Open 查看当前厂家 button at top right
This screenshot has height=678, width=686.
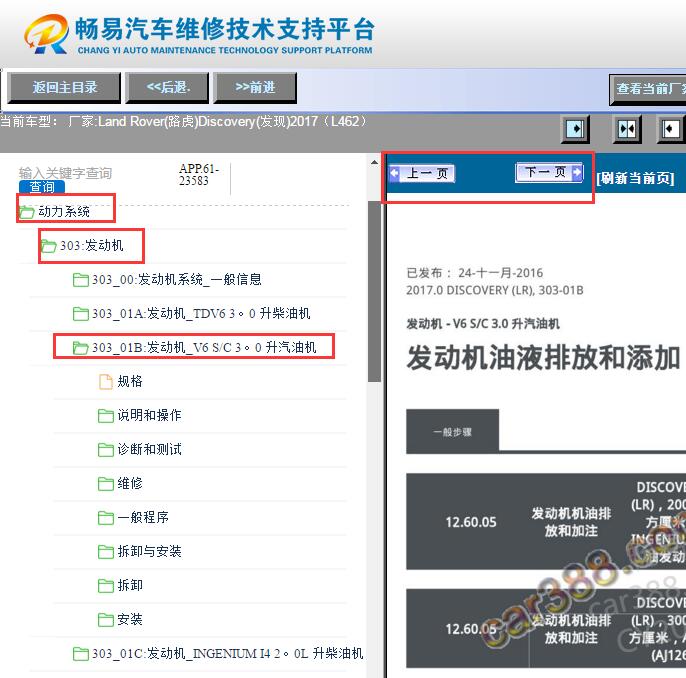pyautogui.click(x=648, y=89)
